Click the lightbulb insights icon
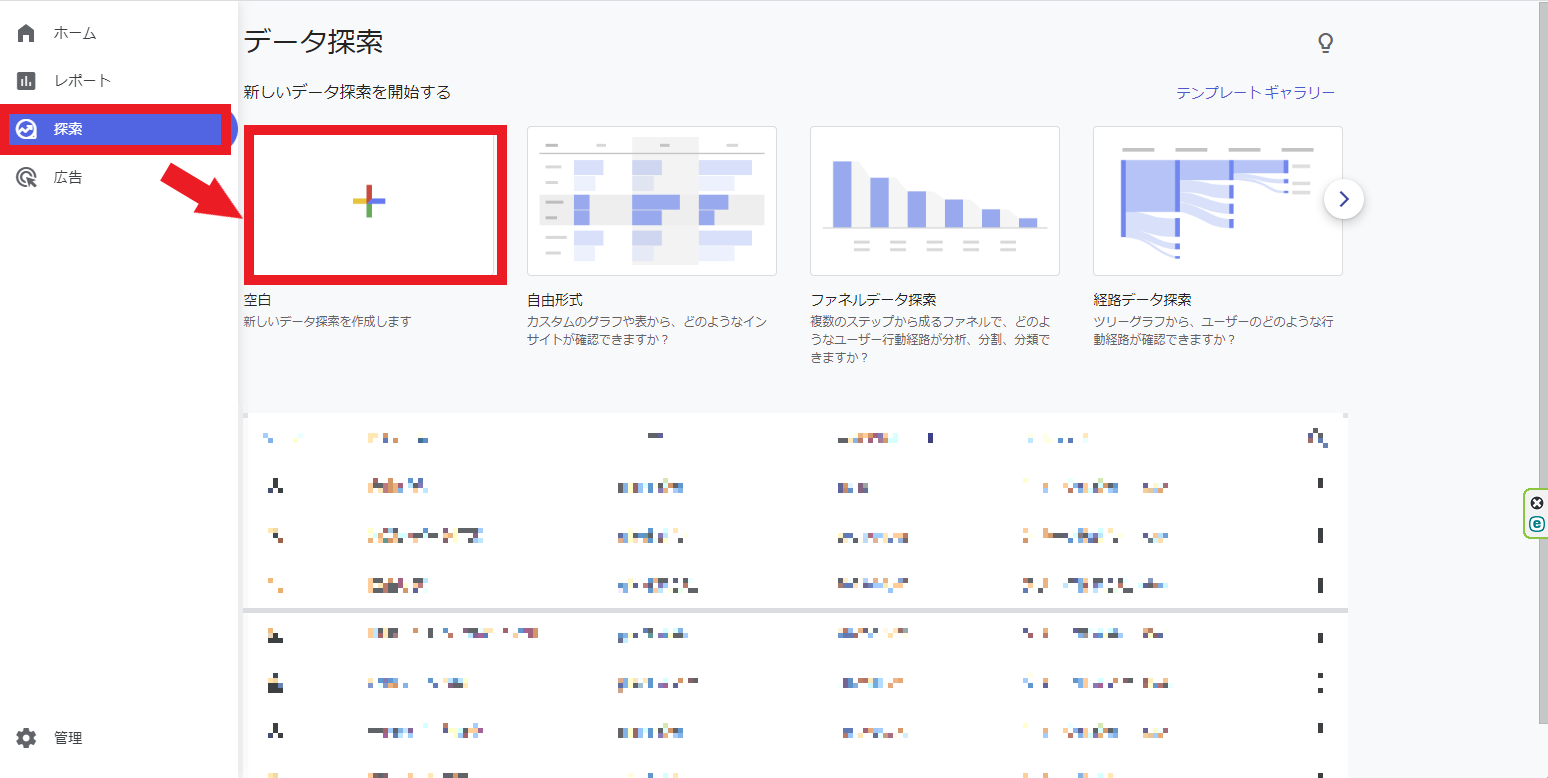The height and width of the screenshot is (778, 1548). (1325, 43)
